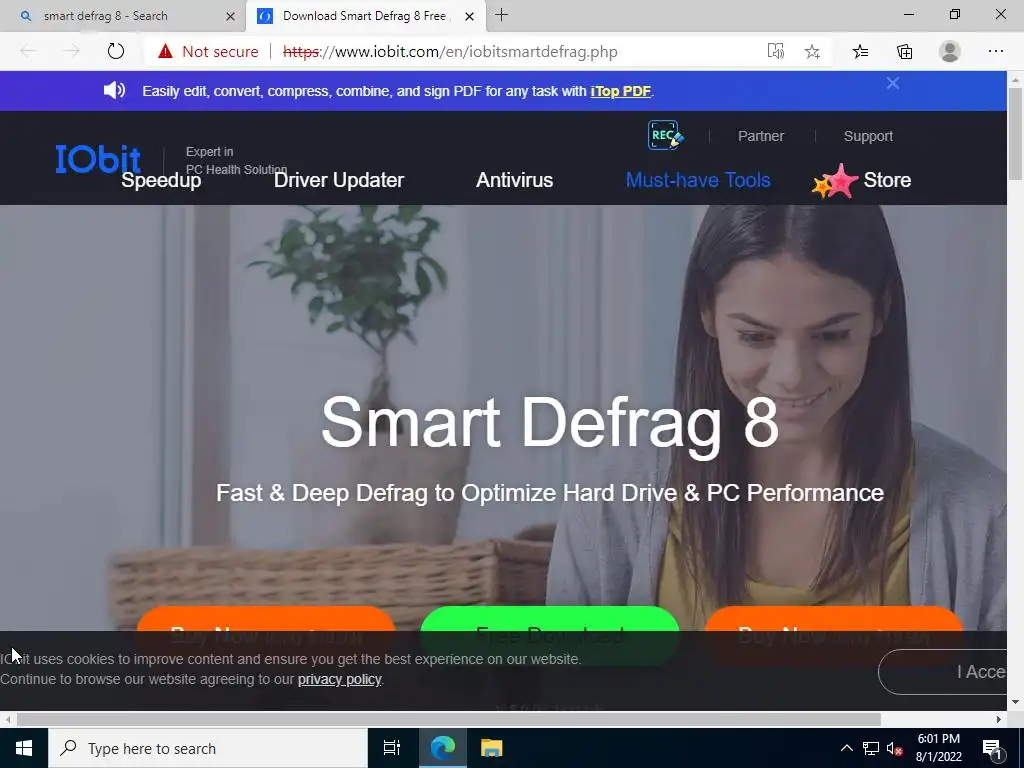The image size is (1024, 768).
Task: Click the vertical scrollbar thumb
Action: [x=1016, y=134]
